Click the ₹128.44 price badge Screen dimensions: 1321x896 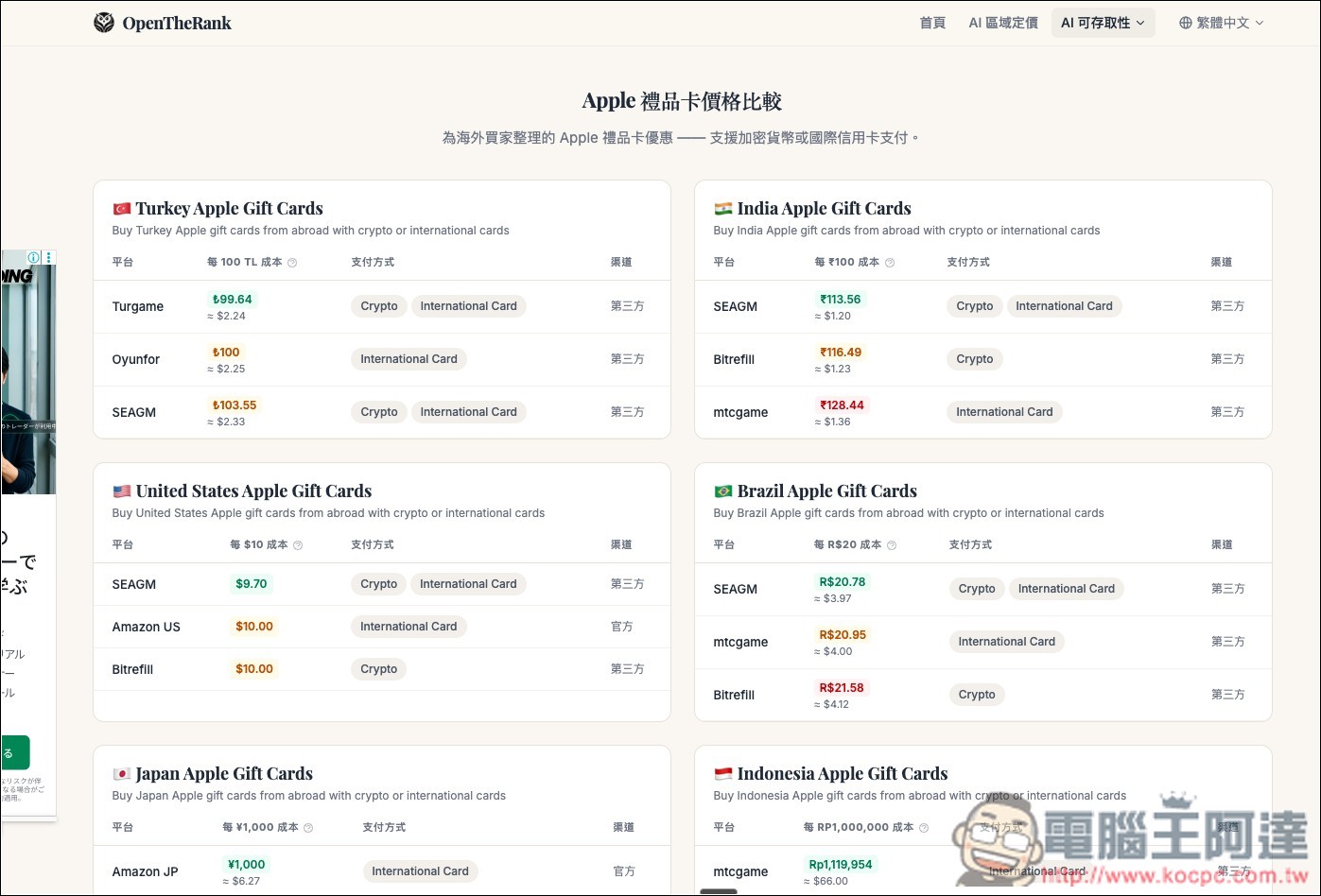842,405
